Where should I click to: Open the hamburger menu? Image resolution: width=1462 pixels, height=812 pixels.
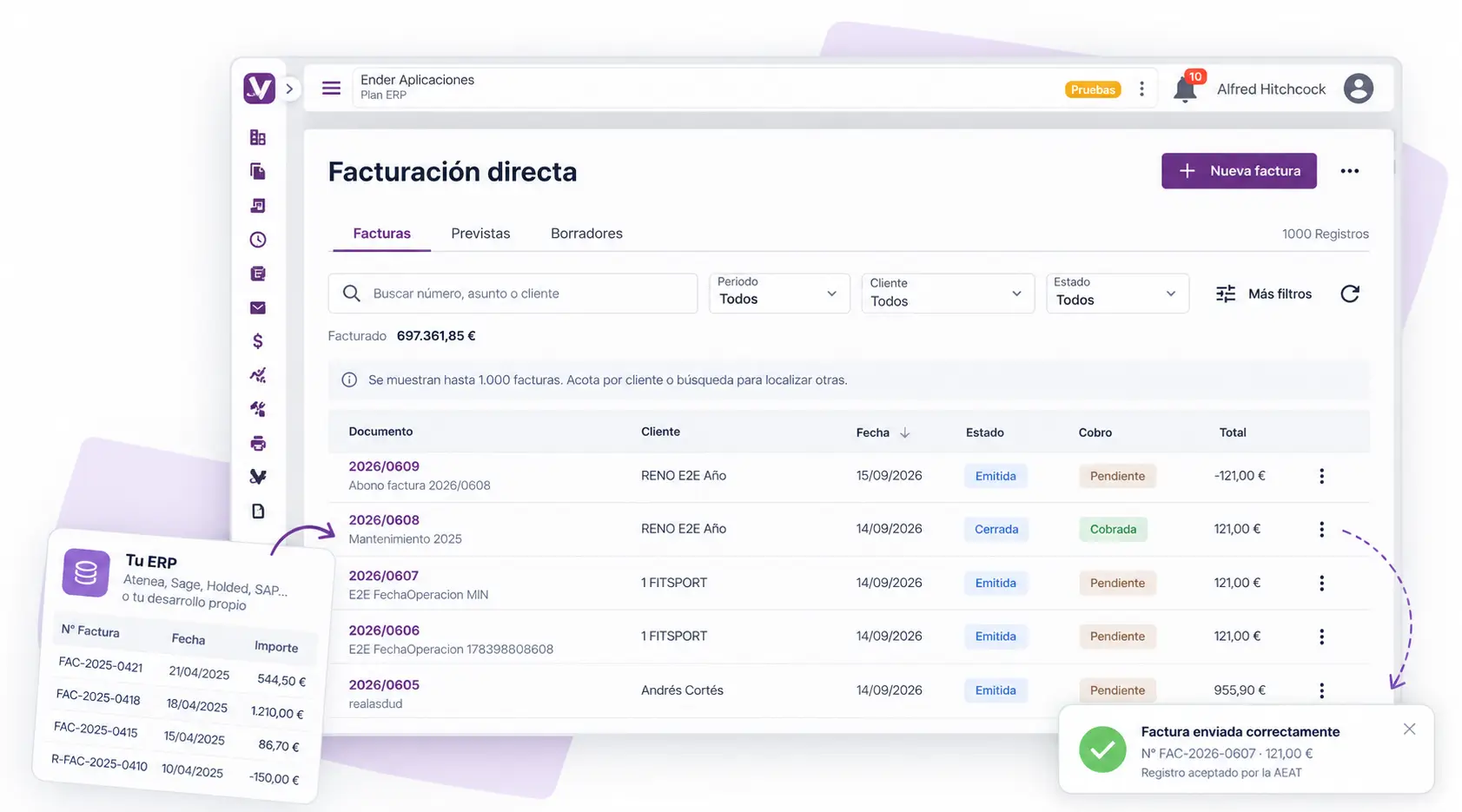click(x=331, y=89)
